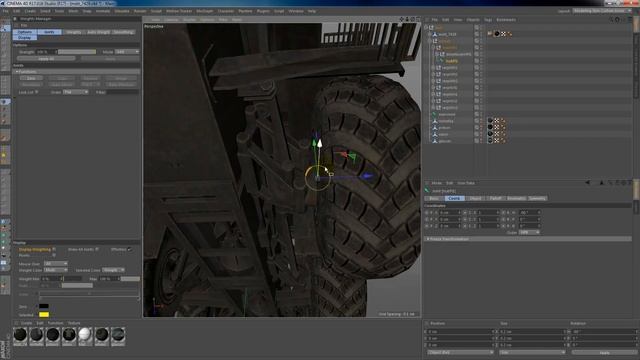Open the Window menu in the main menu bar
The height and width of the screenshot is (360, 640).
coord(296,11)
